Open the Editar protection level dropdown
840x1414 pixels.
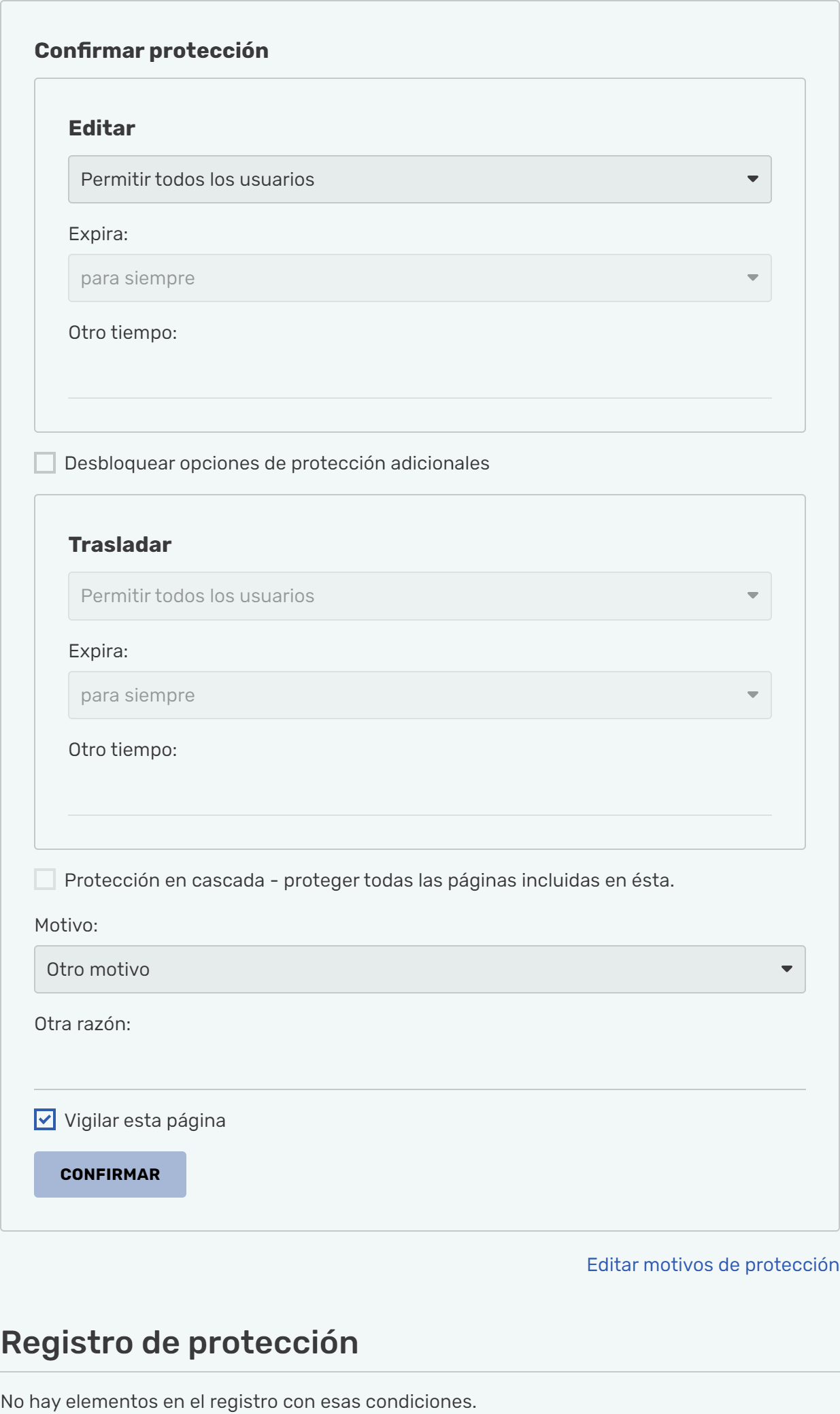pyautogui.click(x=420, y=180)
